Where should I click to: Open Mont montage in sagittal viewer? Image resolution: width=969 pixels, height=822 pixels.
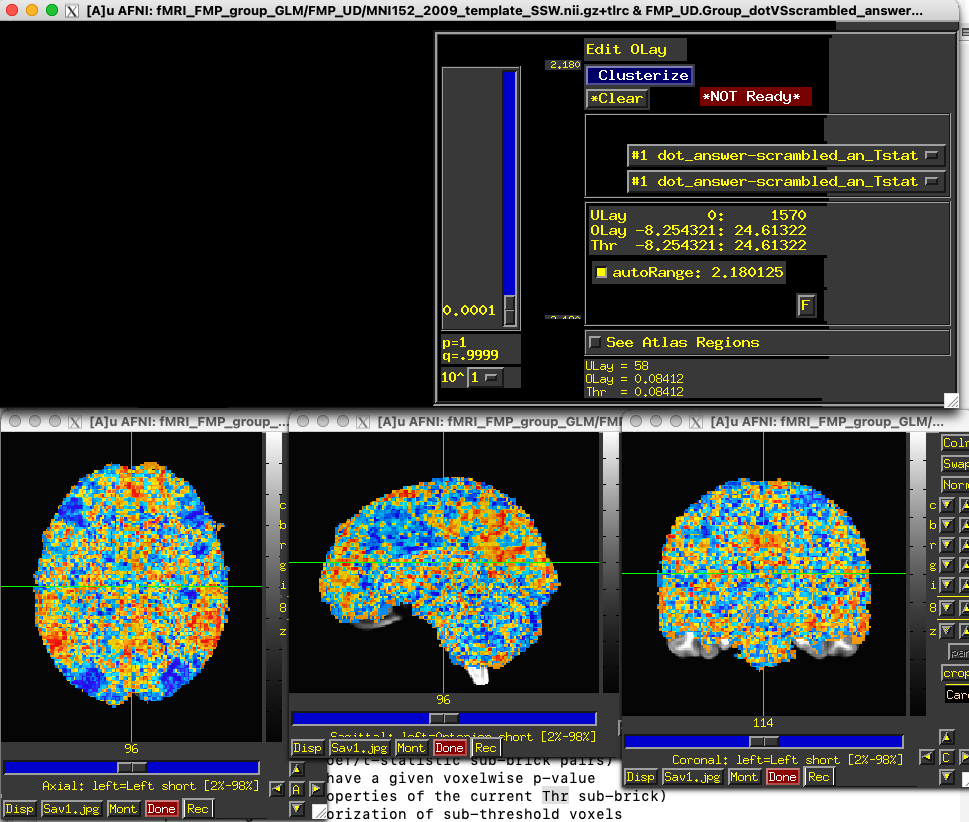coord(410,748)
